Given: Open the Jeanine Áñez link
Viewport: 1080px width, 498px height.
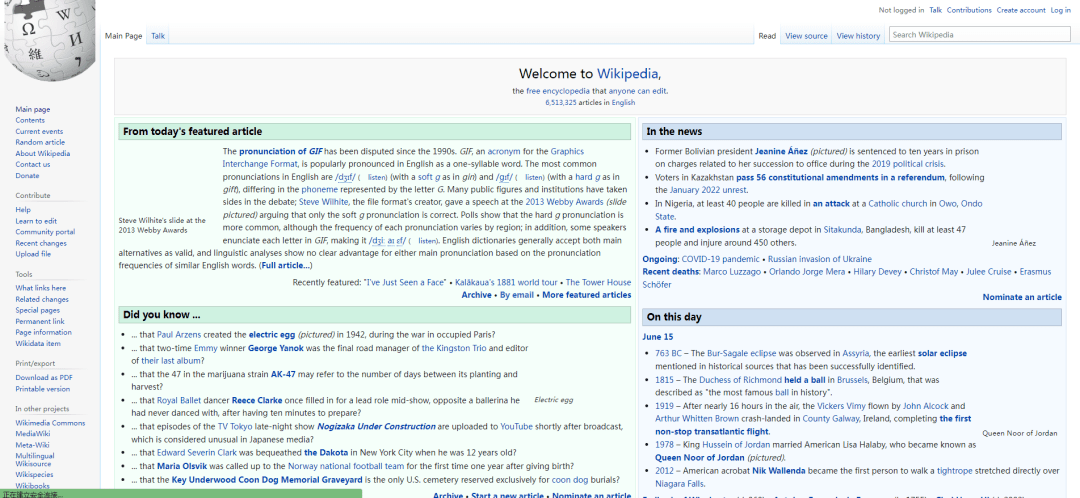Looking at the screenshot, I should [x=781, y=151].
